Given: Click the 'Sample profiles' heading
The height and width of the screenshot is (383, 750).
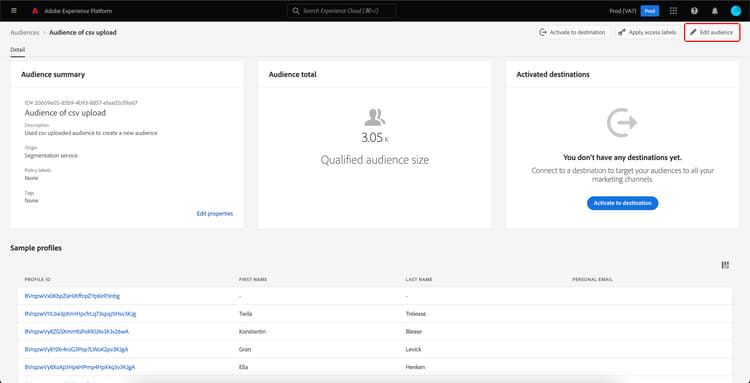Looking at the screenshot, I should point(36,248).
